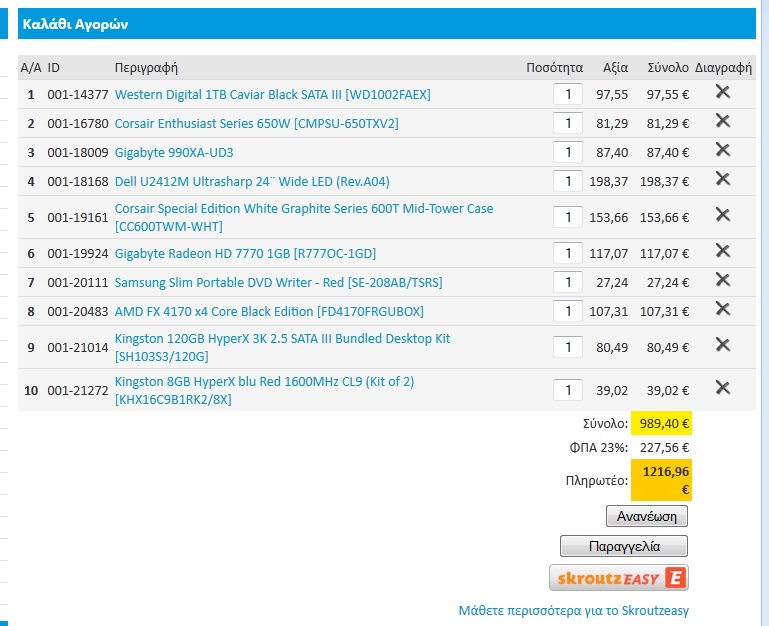
Task: Focus quantity field for Gigabyte Radeon HD 7770
Action: pyautogui.click(x=568, y=253)
